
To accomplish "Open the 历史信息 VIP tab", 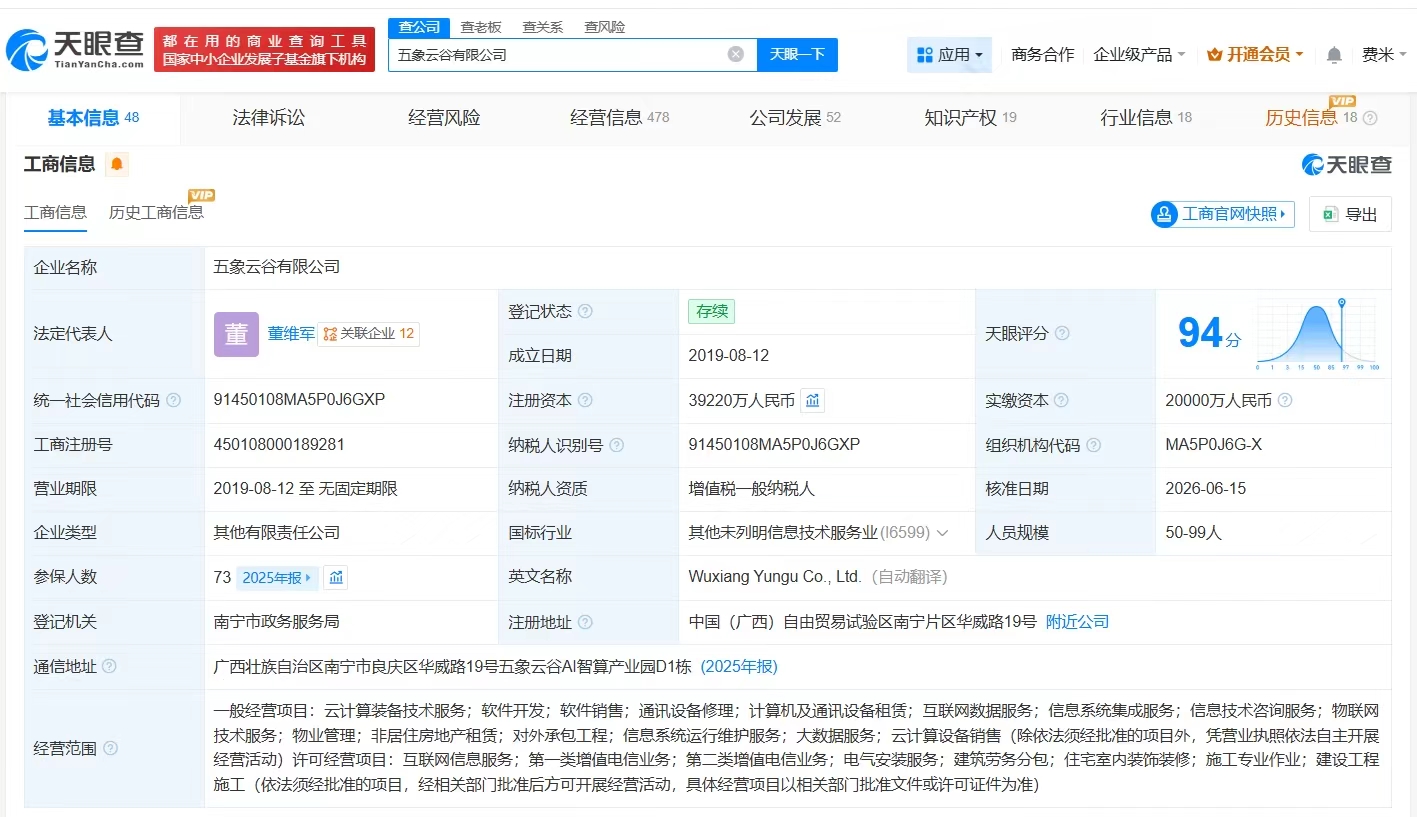I will point(1310,118).
